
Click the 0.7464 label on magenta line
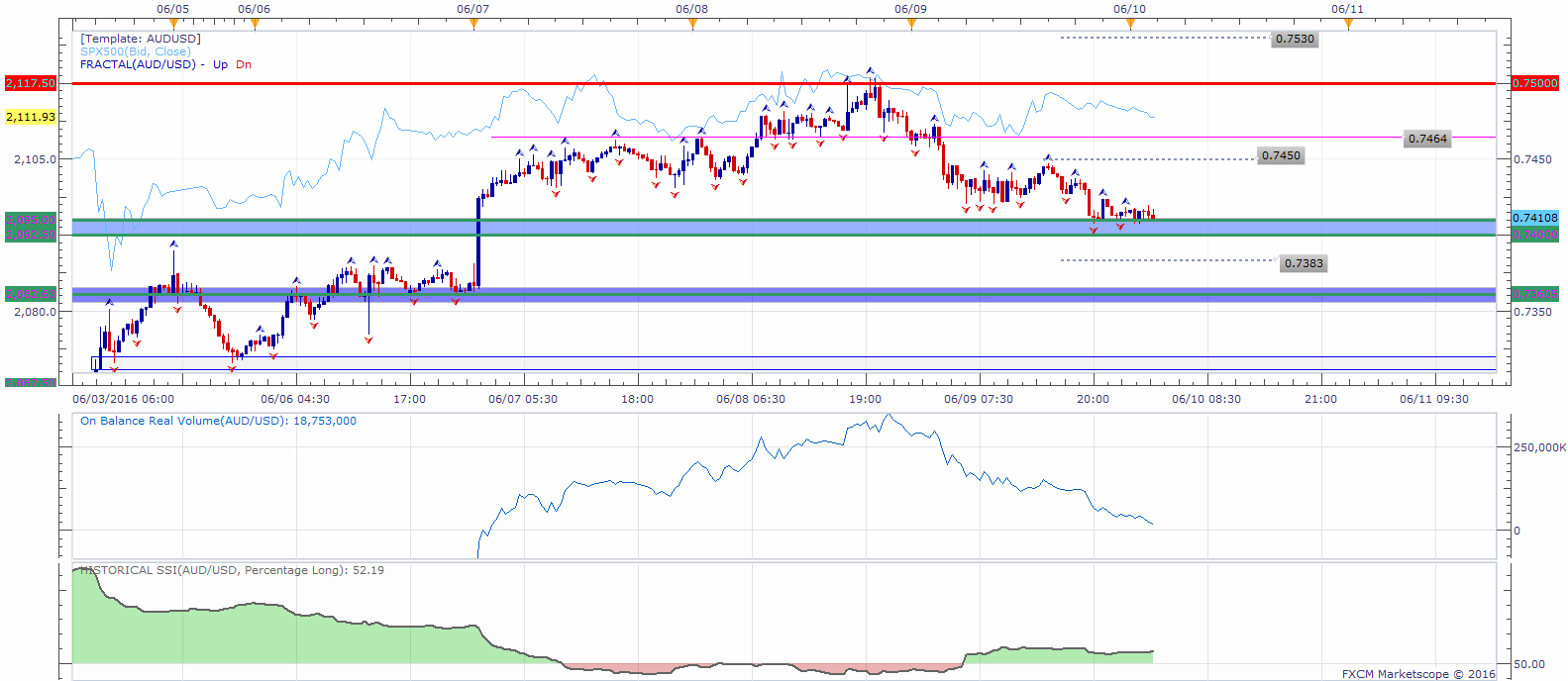pyautogui.click(x=1427, y=139)
